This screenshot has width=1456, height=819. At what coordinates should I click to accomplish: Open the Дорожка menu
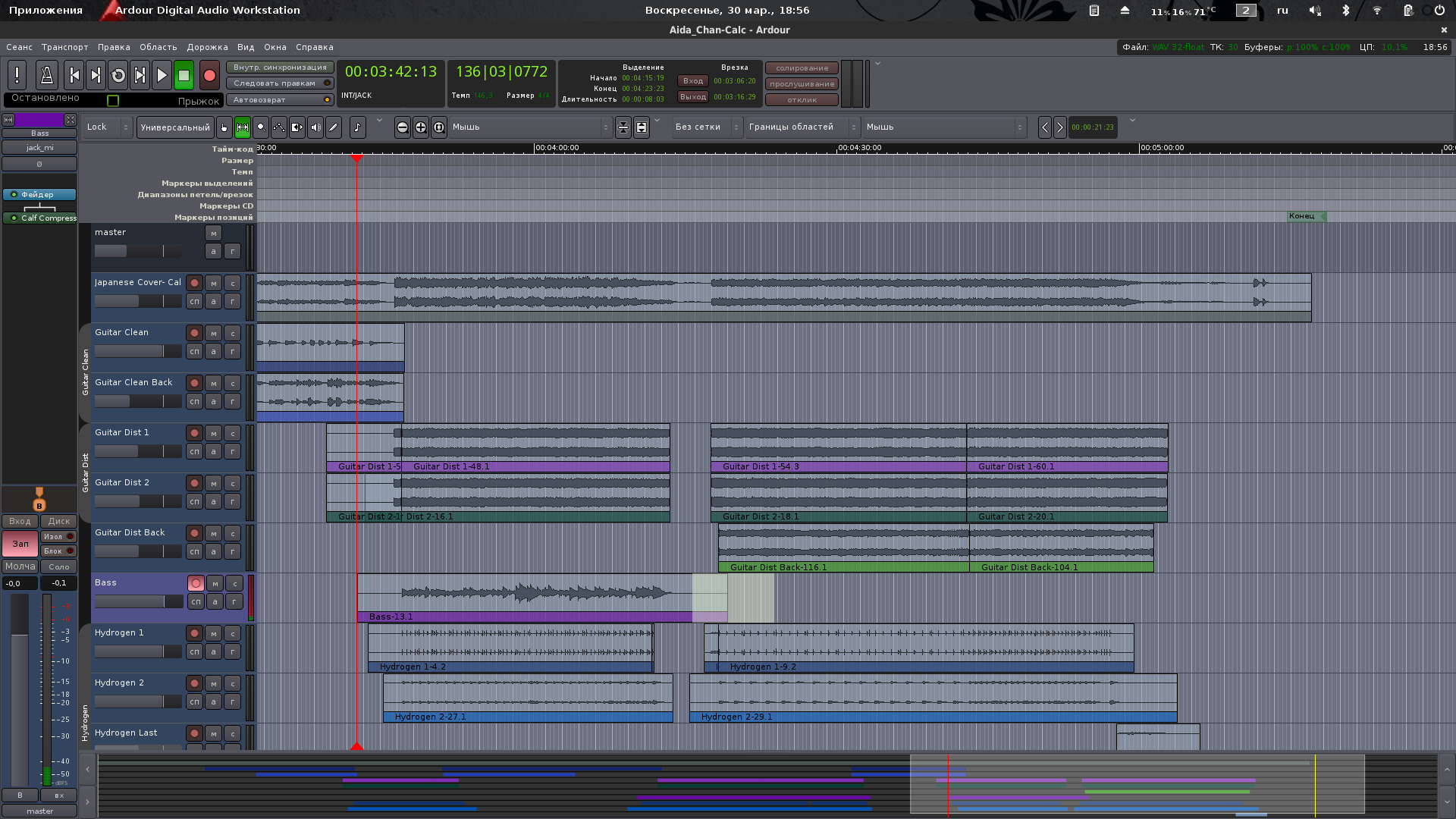(207, 47)
